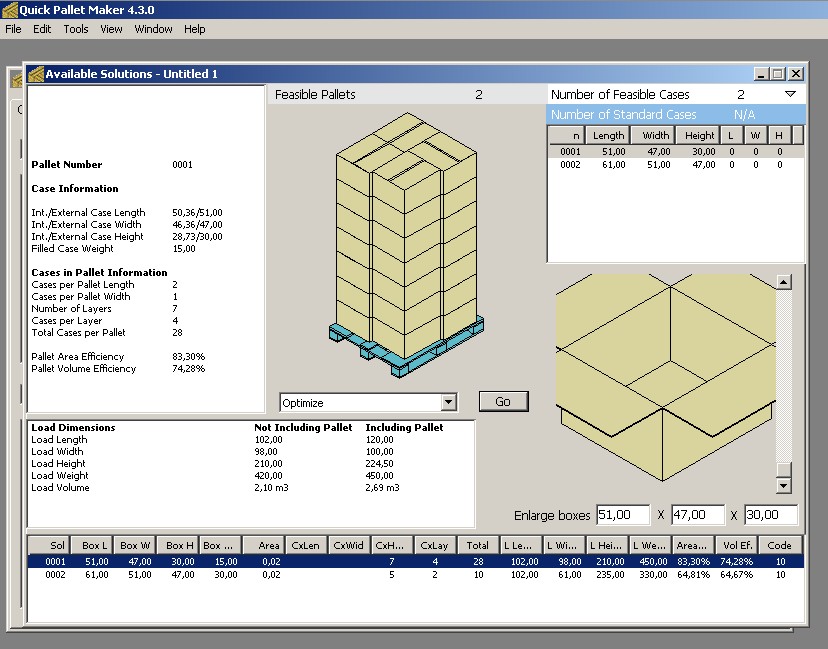
Task: Click the Vol Ef. column header
Action: point(737,545)
